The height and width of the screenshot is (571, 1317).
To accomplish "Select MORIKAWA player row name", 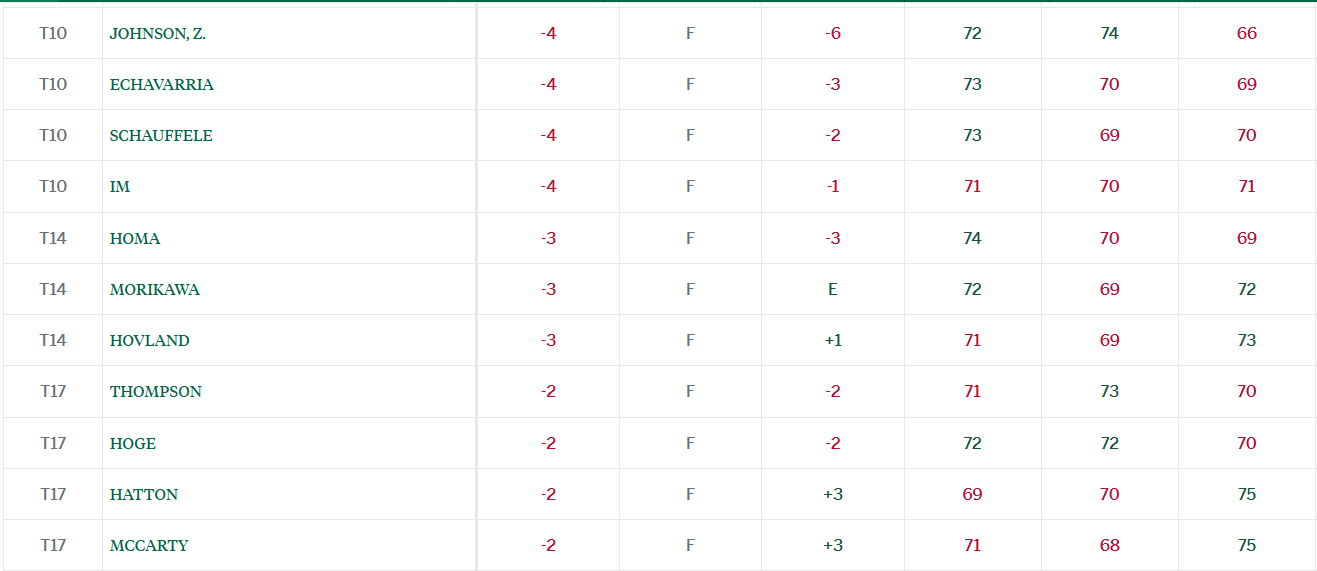I will pos(155,289).
